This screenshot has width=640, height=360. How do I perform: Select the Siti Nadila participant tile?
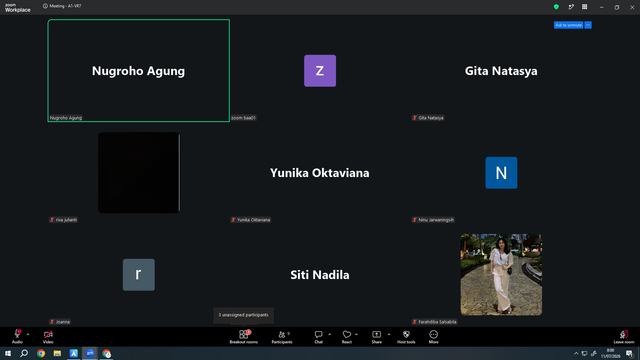click(320, 275)
